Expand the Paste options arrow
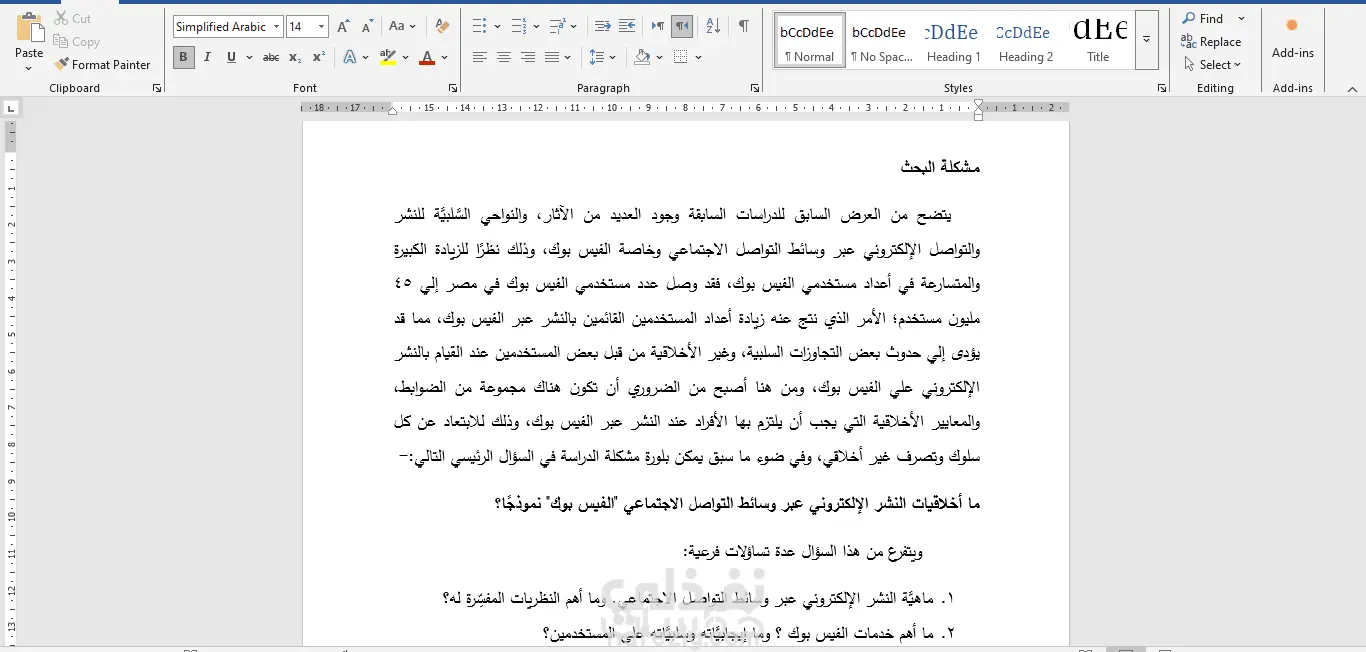Viewport: 1366px width, 652px height. [29, 68]
